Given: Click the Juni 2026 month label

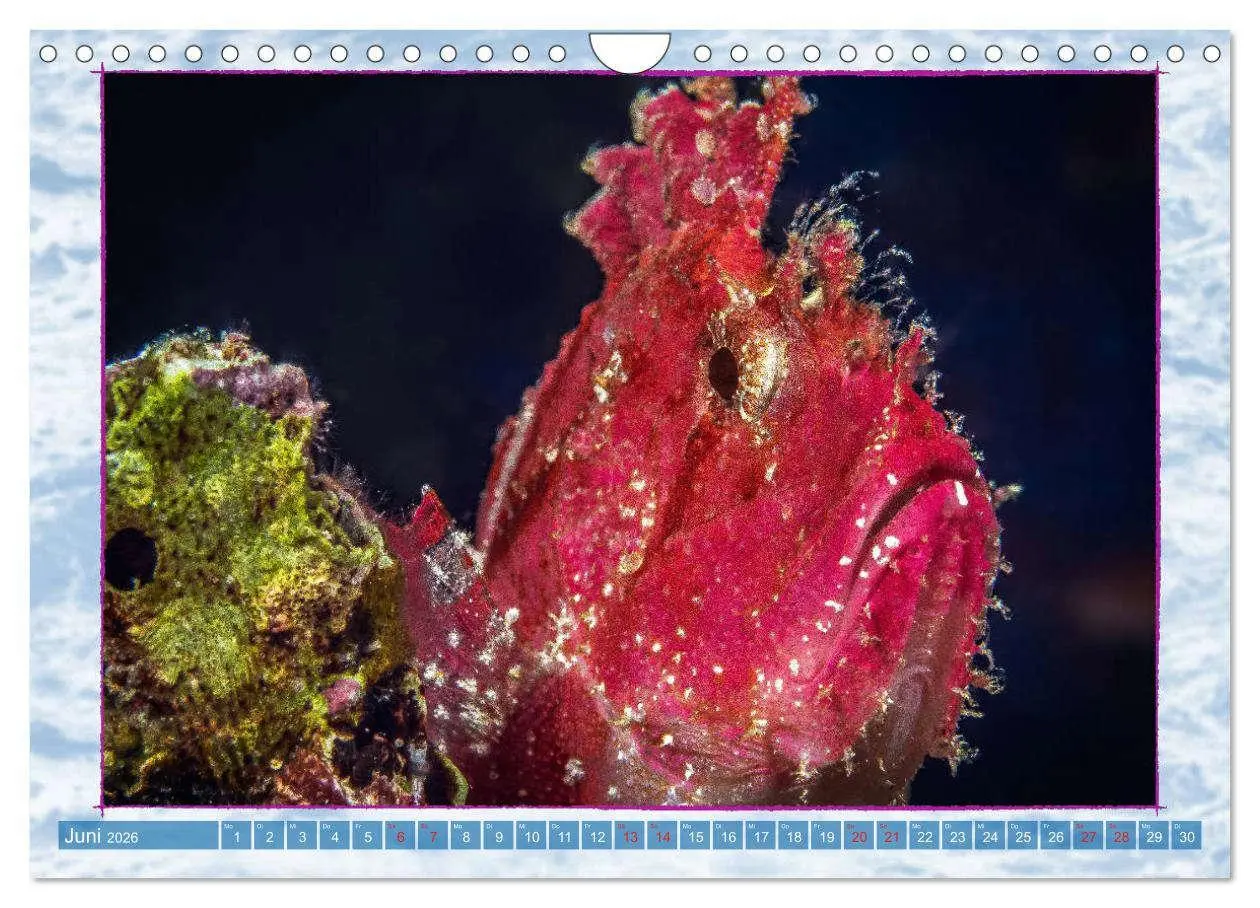Looking at the screenshot, I should [102, 837].
